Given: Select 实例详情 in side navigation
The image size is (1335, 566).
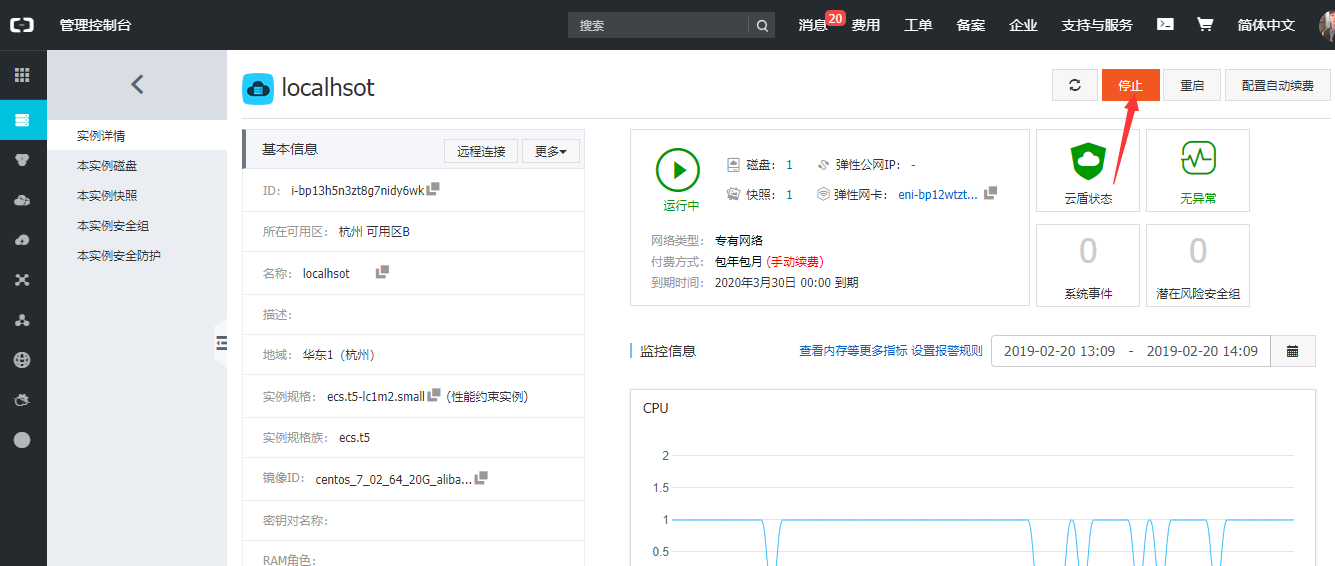Looking at the screenshot, I should (137, 135).
